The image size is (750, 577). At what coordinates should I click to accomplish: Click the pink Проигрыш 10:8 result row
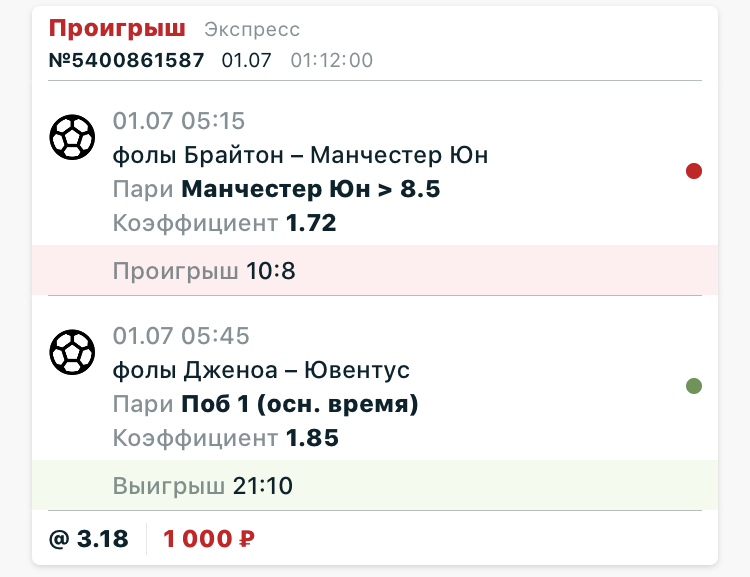[x=375, y=270]
